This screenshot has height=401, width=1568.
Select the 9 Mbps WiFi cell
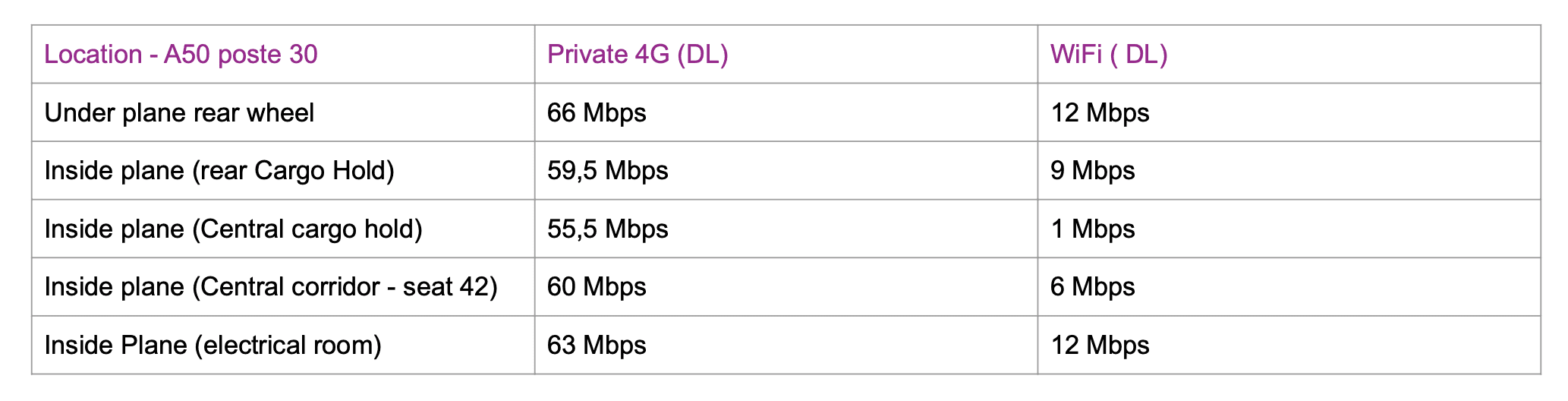click(1092, 171)
